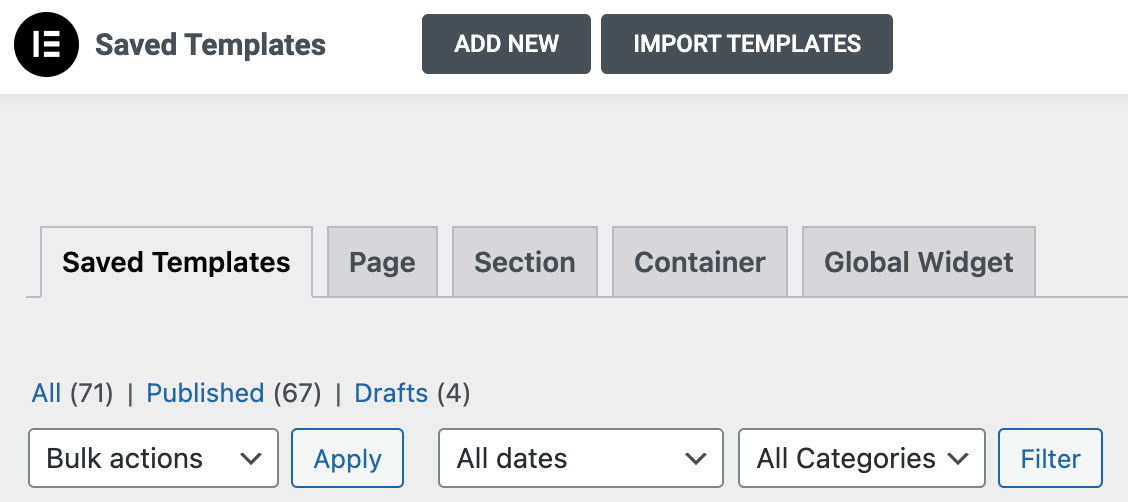This screenshot has width=1128, height=502.
Task: Expand the All dates dropdown
Action: [x=581, y=458]
